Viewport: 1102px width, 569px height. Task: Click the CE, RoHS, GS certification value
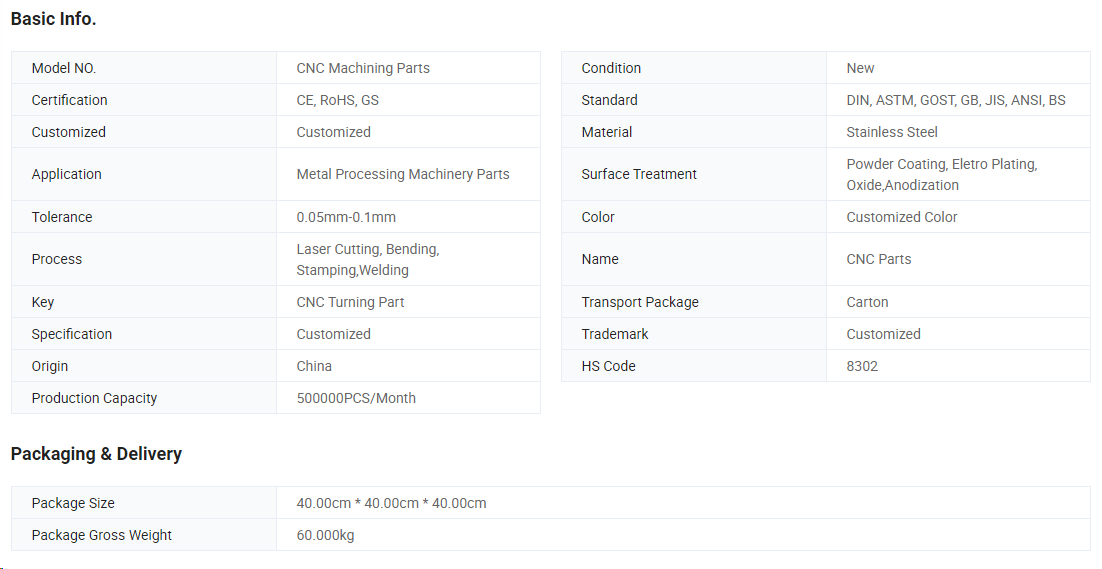point(337,100)
